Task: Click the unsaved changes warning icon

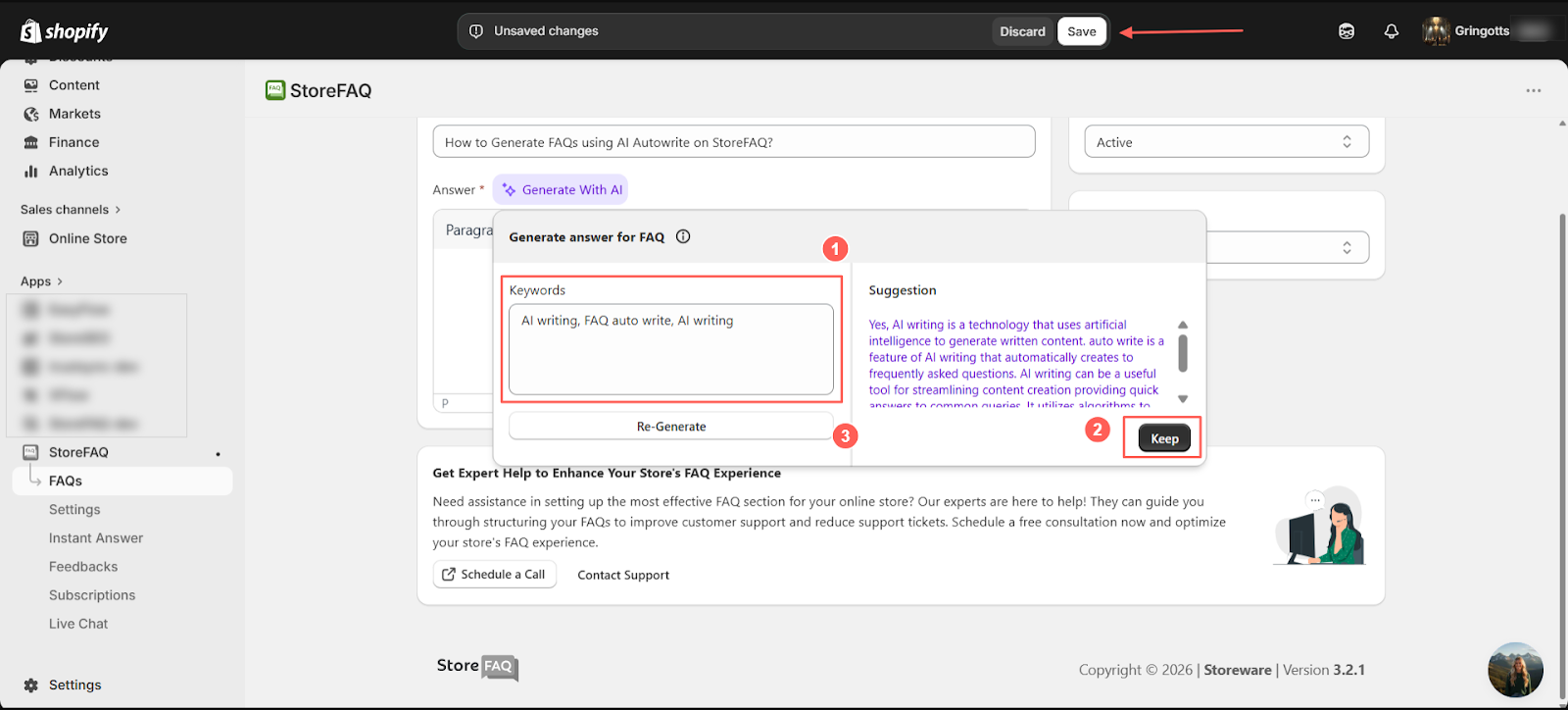Action: coord(476,31)
